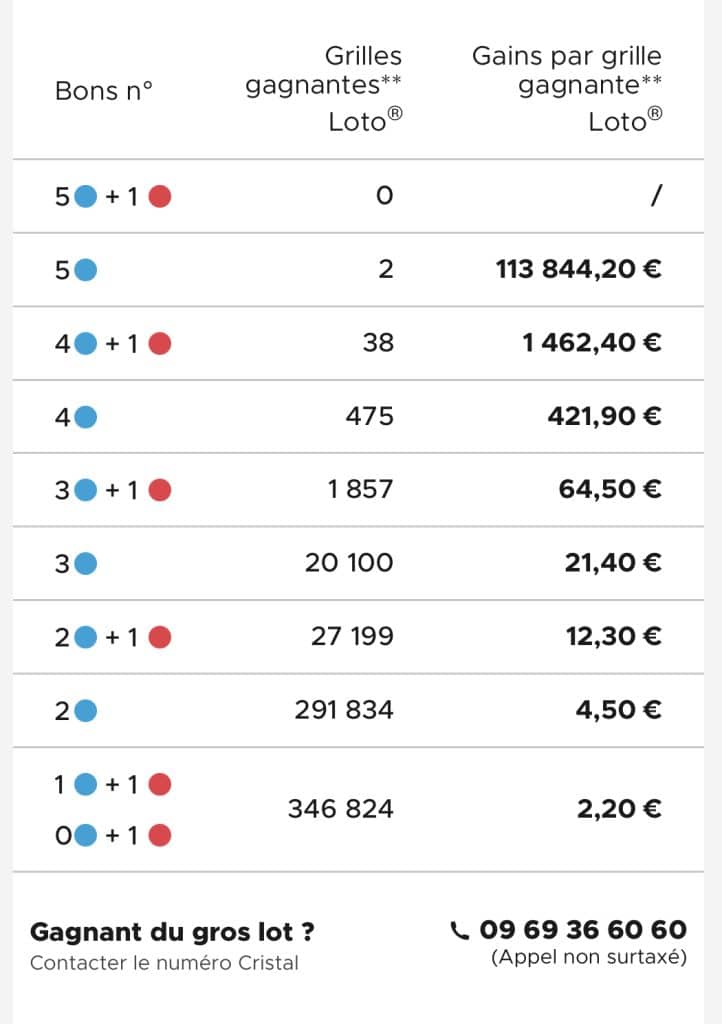This screenshot has height=1024, width=722.
Task: Click 'Contacter le numéro Cristal' text
Action: 165,963
